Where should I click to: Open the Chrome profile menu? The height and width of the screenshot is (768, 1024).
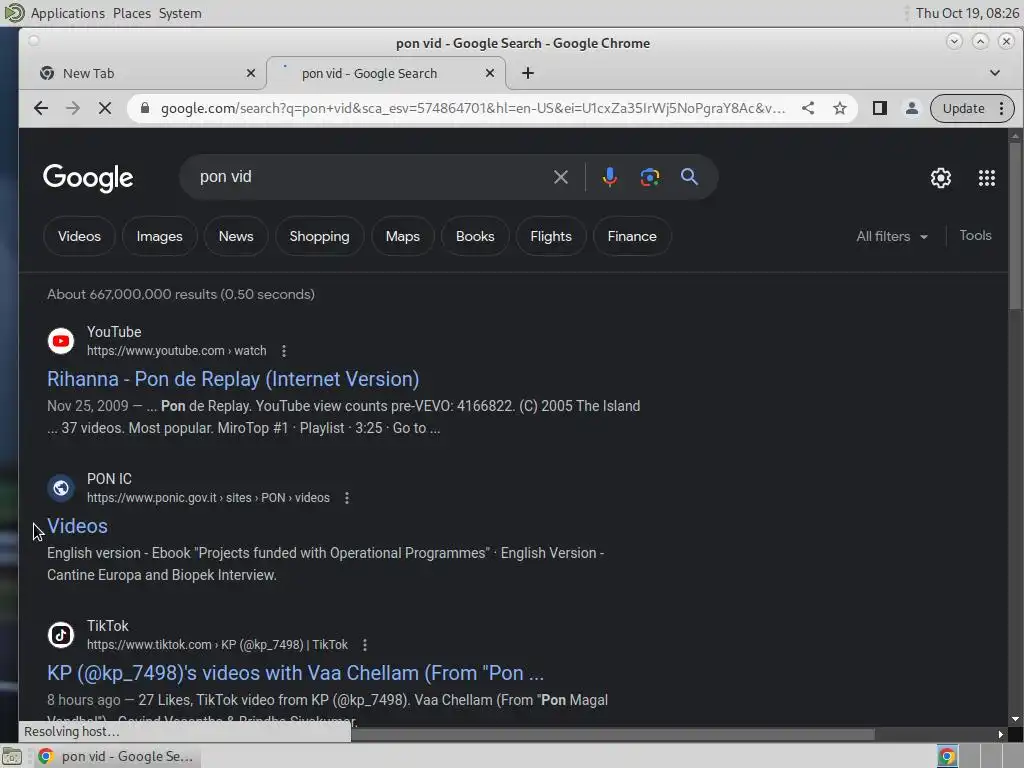click(x=912, y=108)
